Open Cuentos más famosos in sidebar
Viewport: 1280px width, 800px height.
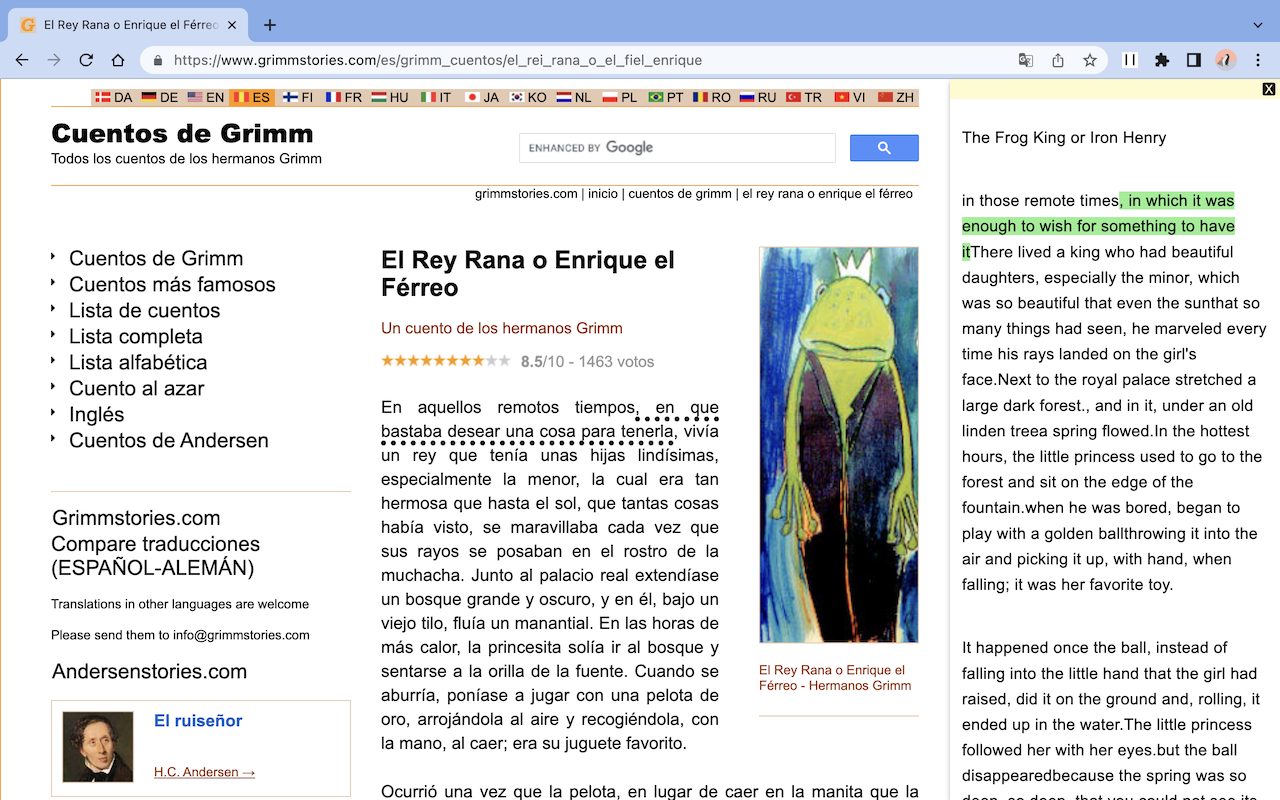tap(172, 285)
